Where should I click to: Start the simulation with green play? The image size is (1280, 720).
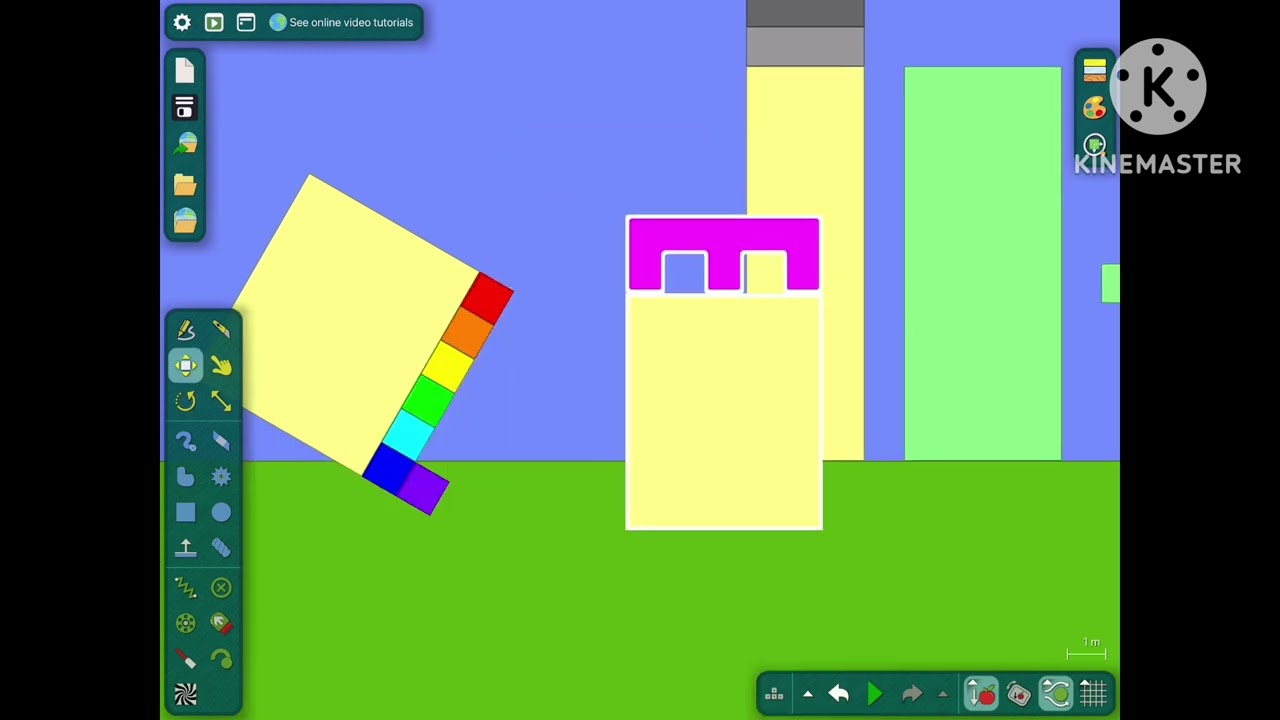875,694
